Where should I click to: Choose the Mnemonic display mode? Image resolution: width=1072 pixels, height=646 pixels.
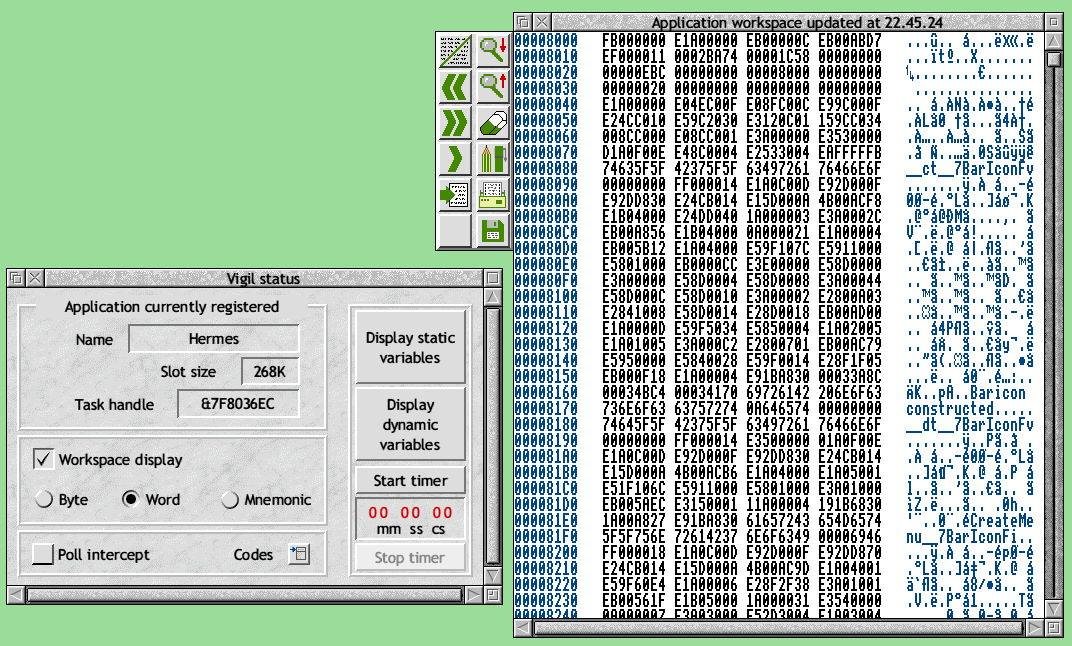click(x=230, y=500)
